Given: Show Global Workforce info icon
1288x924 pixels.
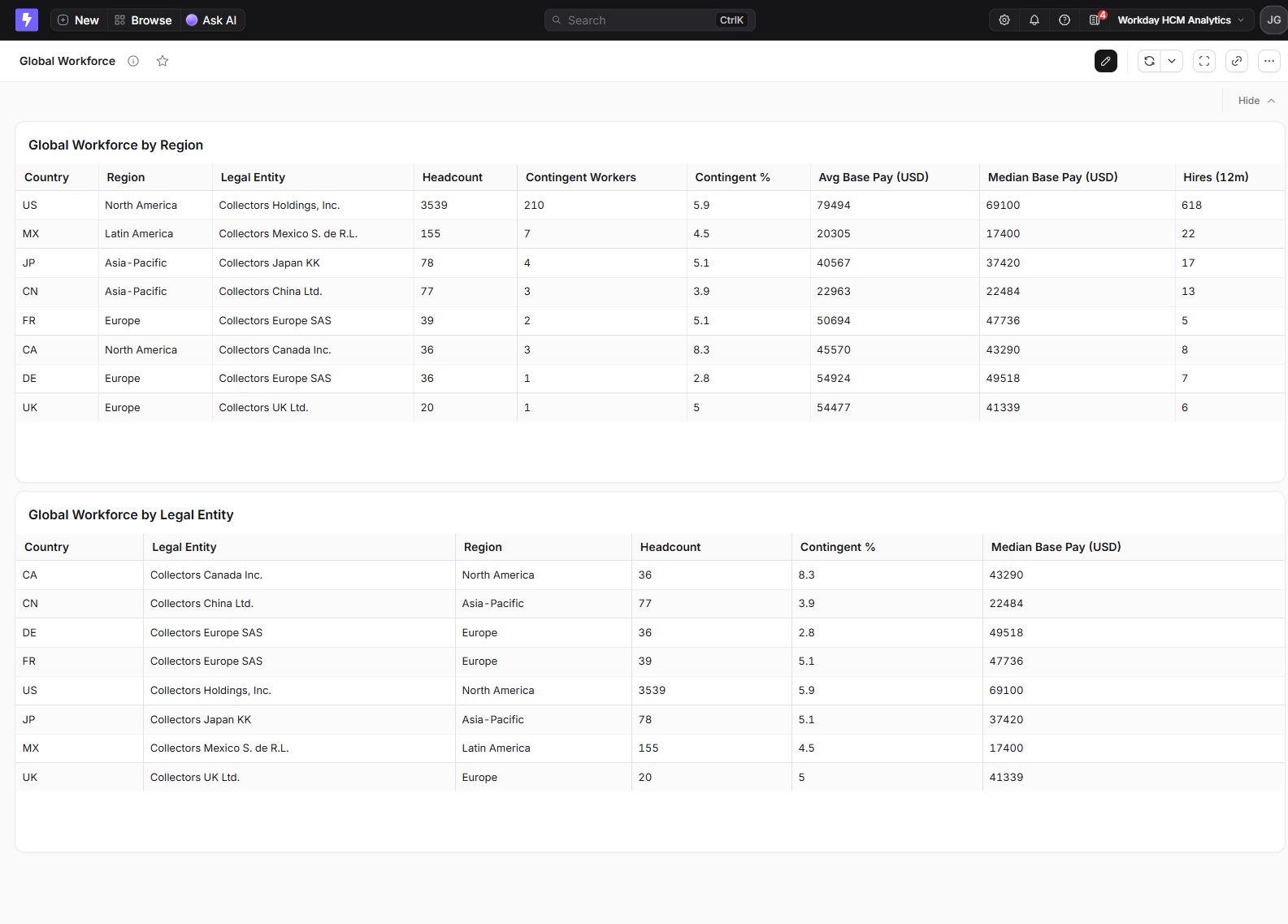Looking at the screenshot, I should [133, 61].
